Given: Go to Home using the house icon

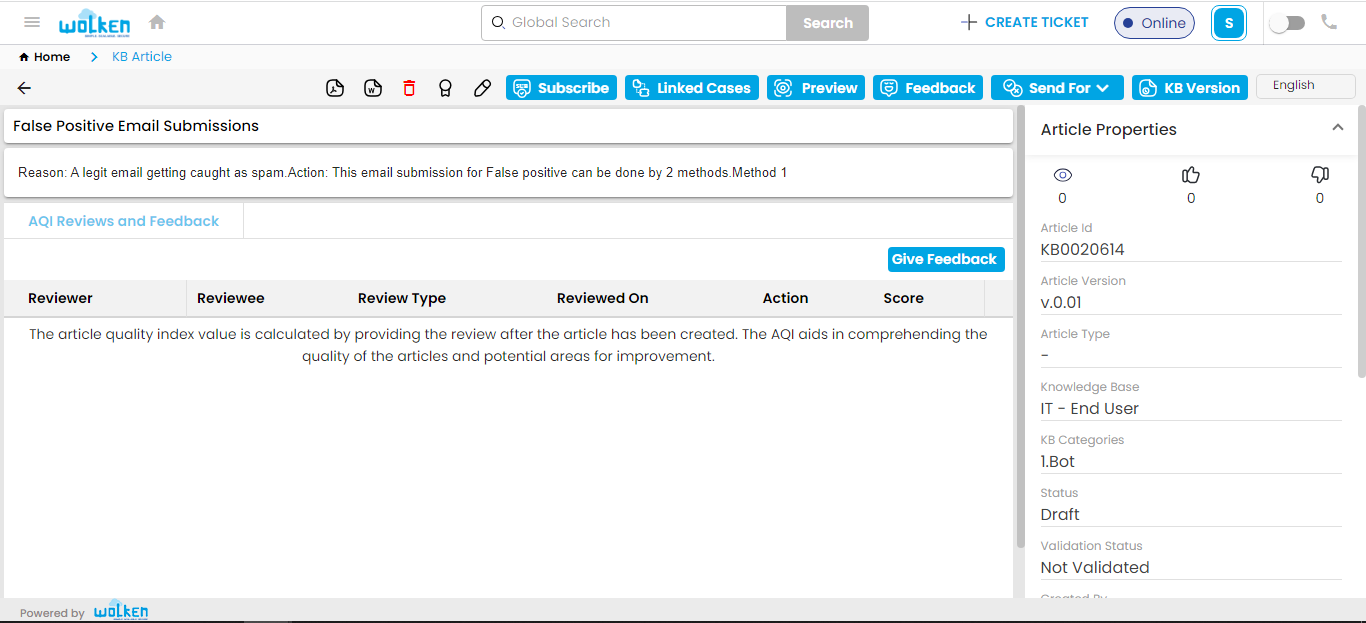Looking at the screenshot, I should point(156,20).
